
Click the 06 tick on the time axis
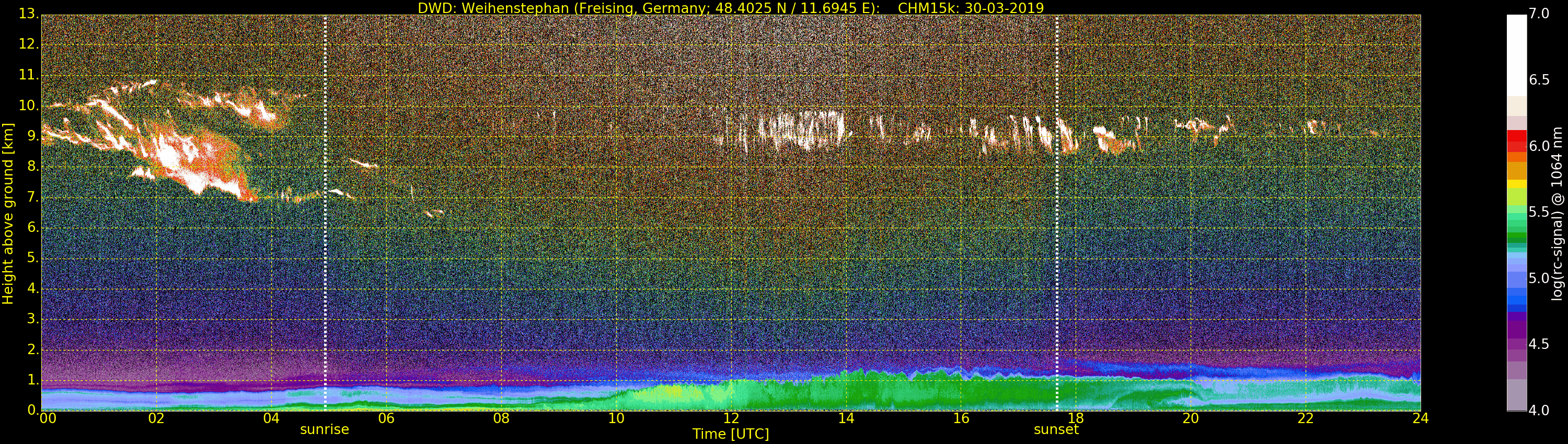tap(386, 418)
